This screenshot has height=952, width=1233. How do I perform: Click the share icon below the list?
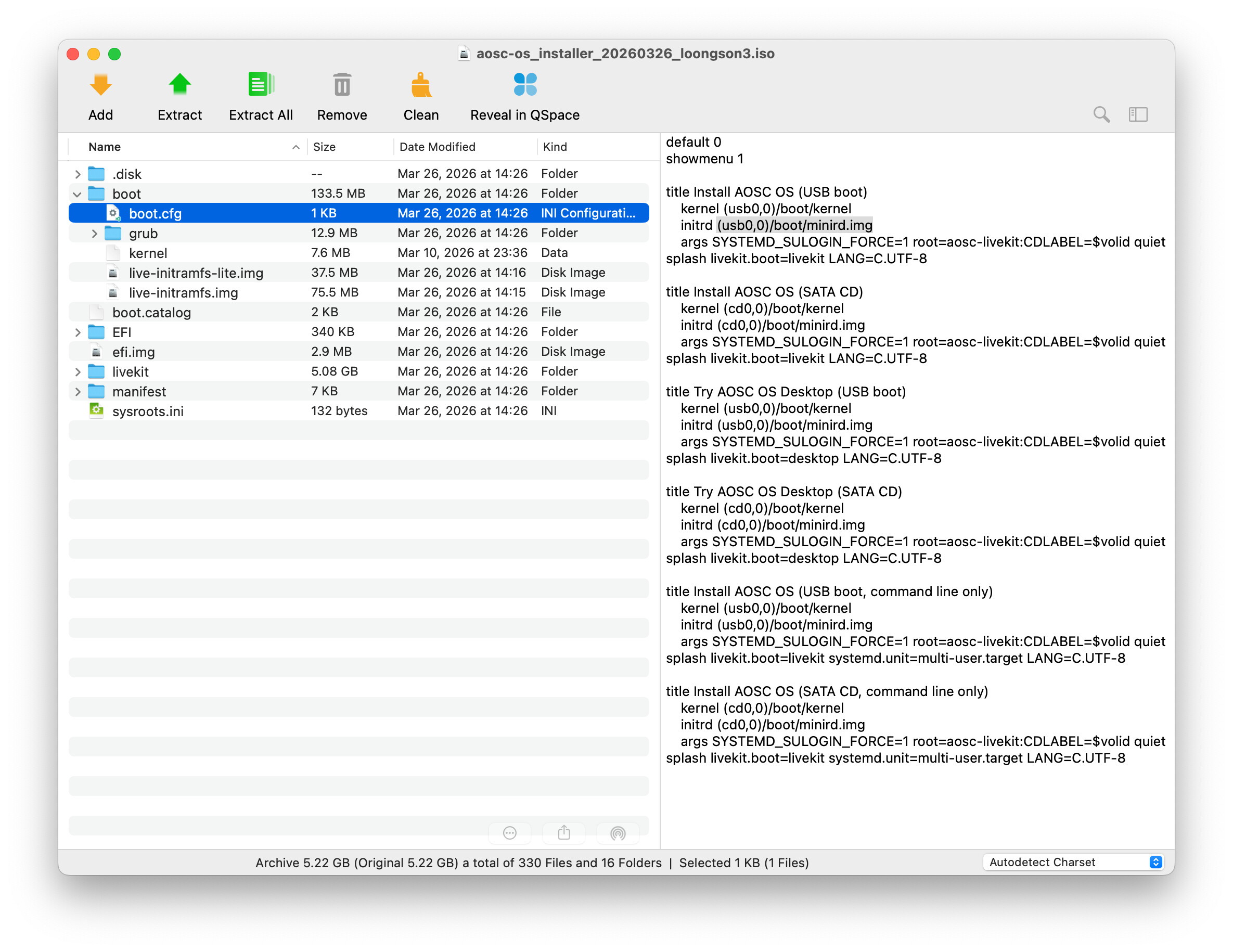point(563,833)
